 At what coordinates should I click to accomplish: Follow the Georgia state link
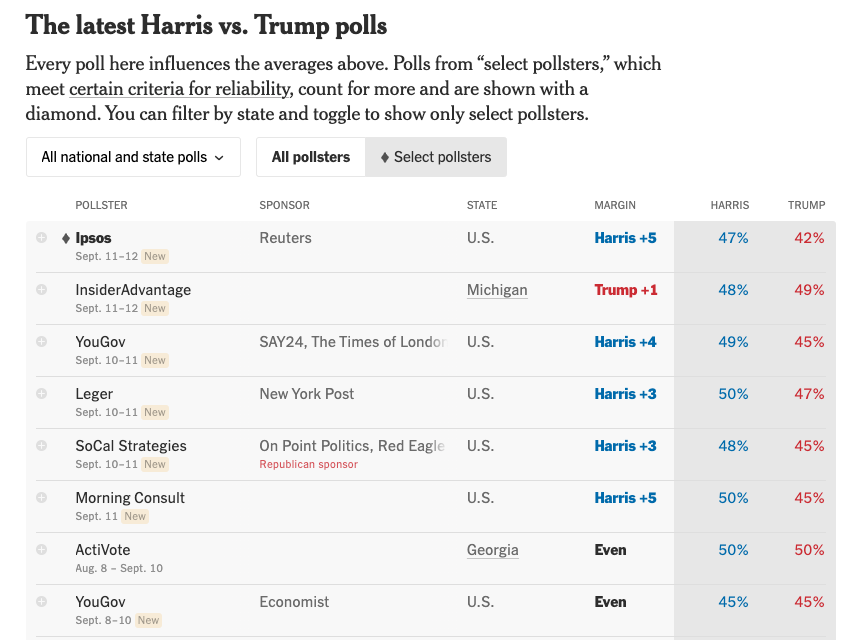click(x=492, y=550)
